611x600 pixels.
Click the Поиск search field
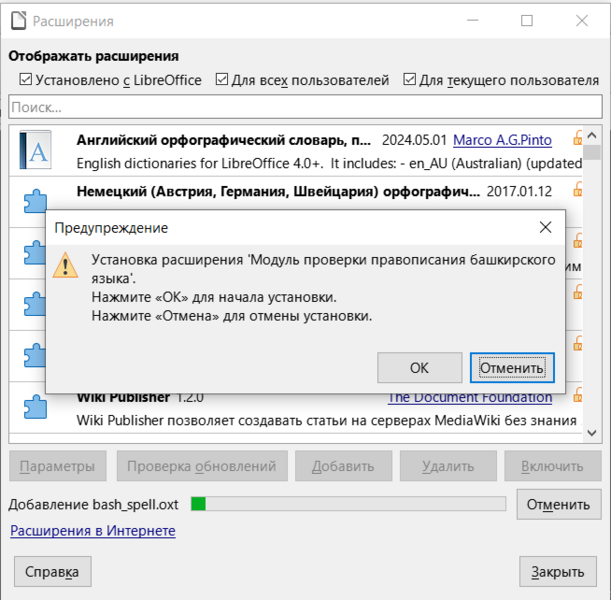(x=306, y=107)
